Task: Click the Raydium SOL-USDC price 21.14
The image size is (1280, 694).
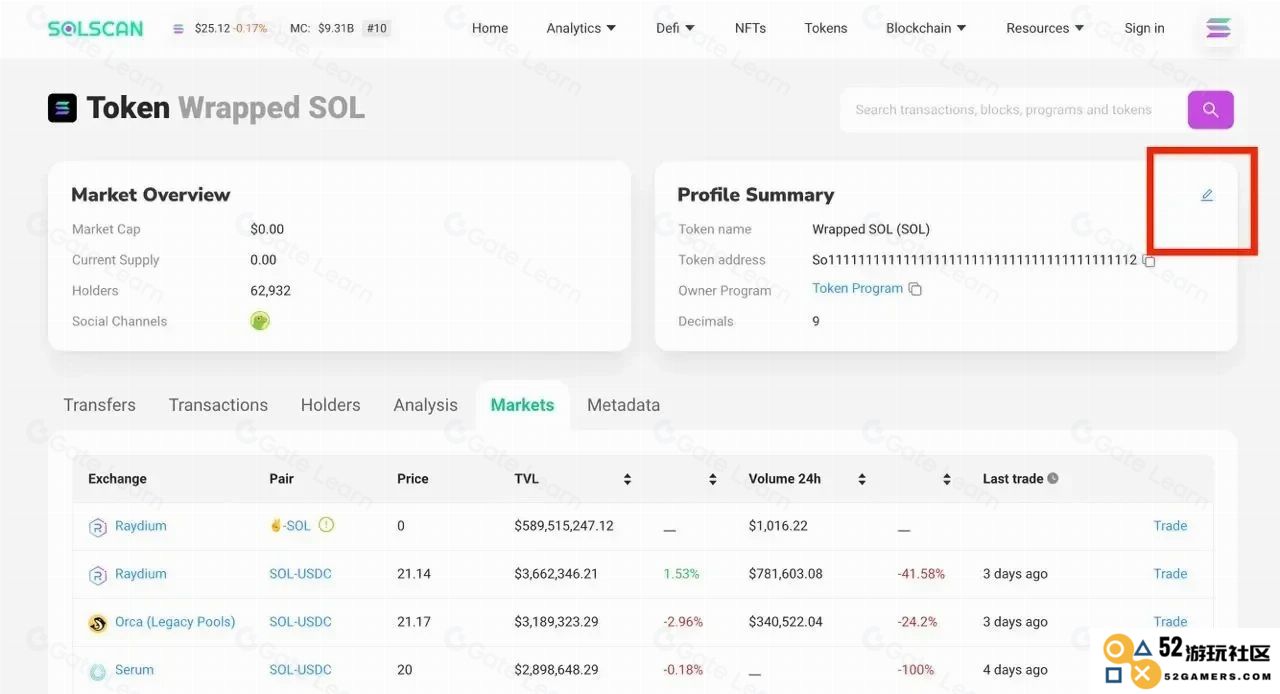Action: [x=414, y=574]
